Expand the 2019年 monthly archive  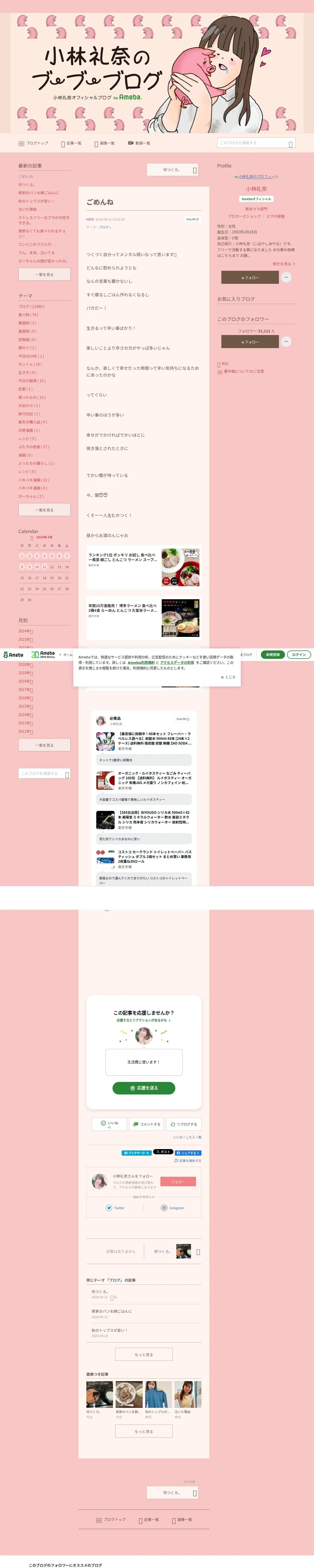(x=26, y=673)
